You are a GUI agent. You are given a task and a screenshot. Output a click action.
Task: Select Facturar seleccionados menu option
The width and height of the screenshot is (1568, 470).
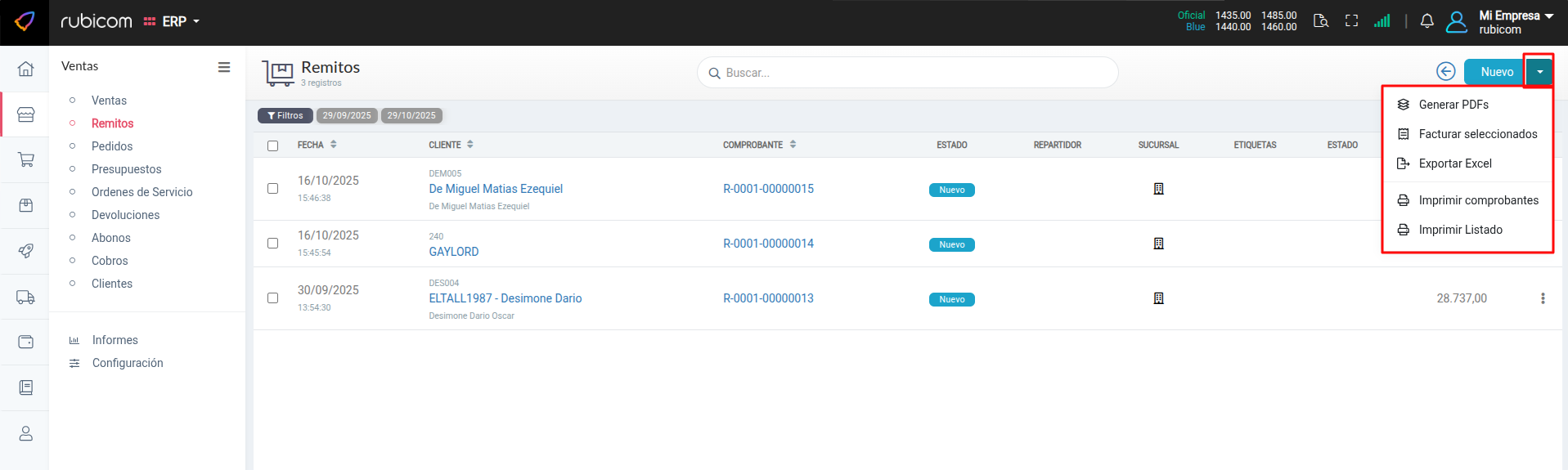(x=1477, y=134)
